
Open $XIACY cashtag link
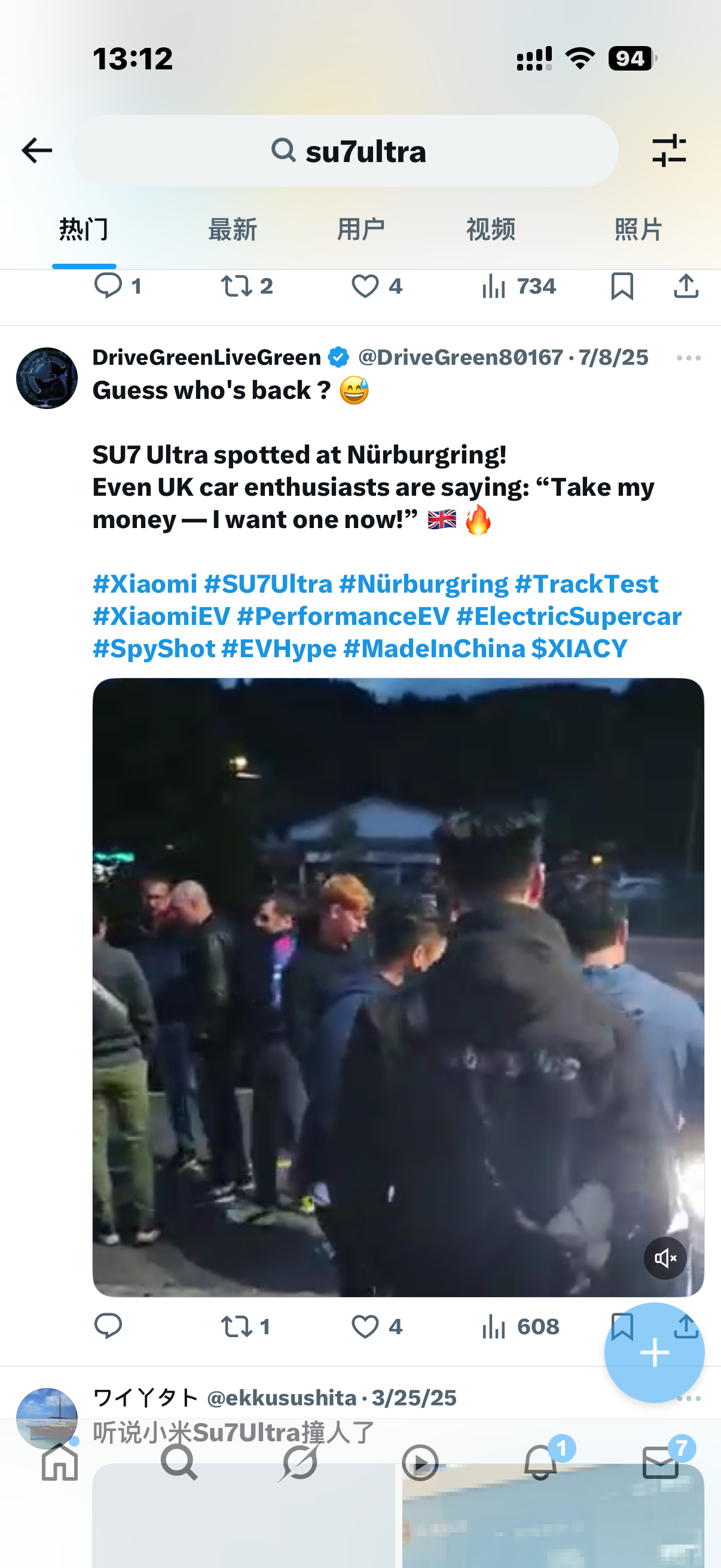[x=579, y=648]
